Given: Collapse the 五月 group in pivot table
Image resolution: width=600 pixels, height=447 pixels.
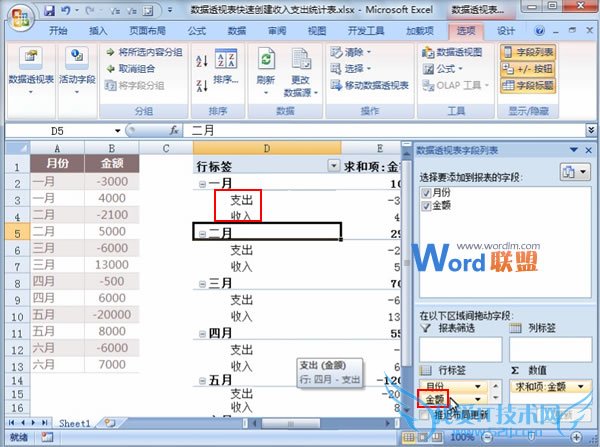Looking at the screenshot, I should 202,381.
